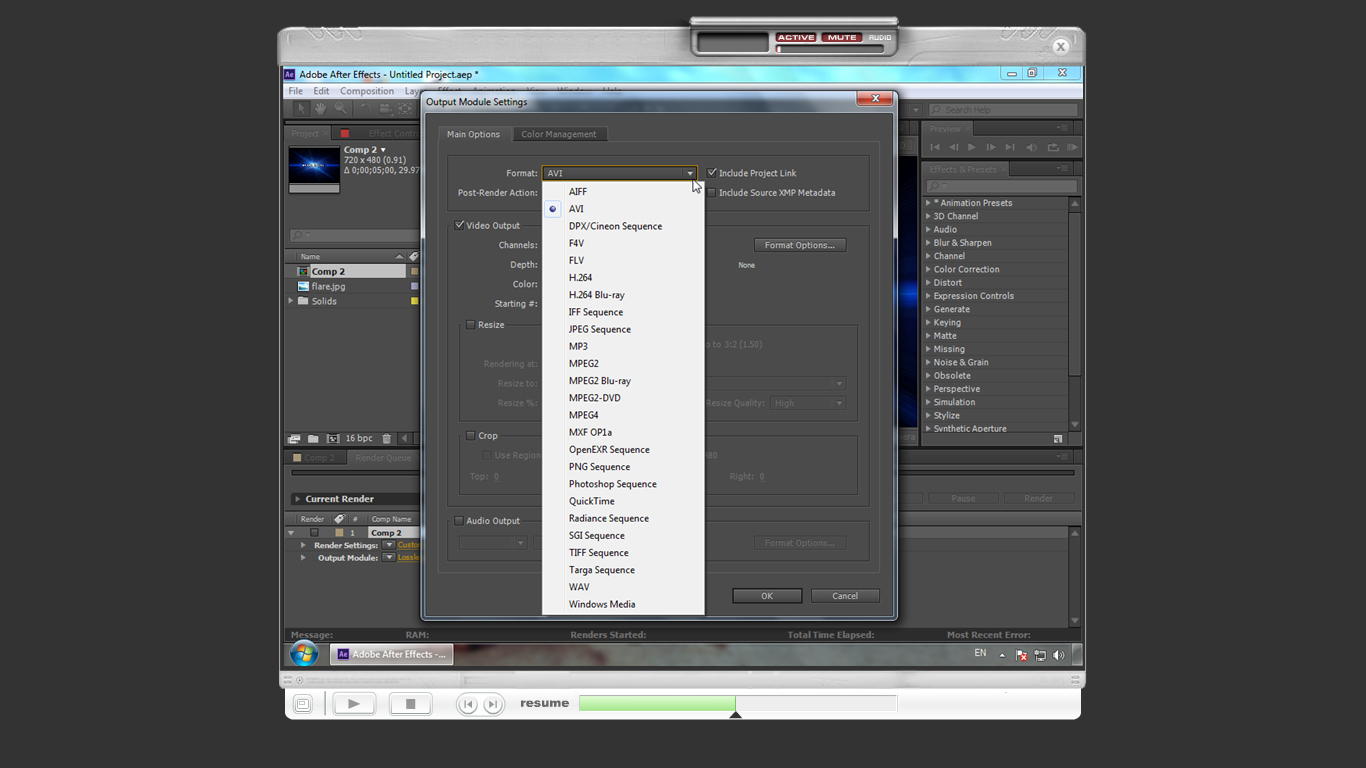
Task: Click the network icon in system tray
Action: tap(1040, 655)
